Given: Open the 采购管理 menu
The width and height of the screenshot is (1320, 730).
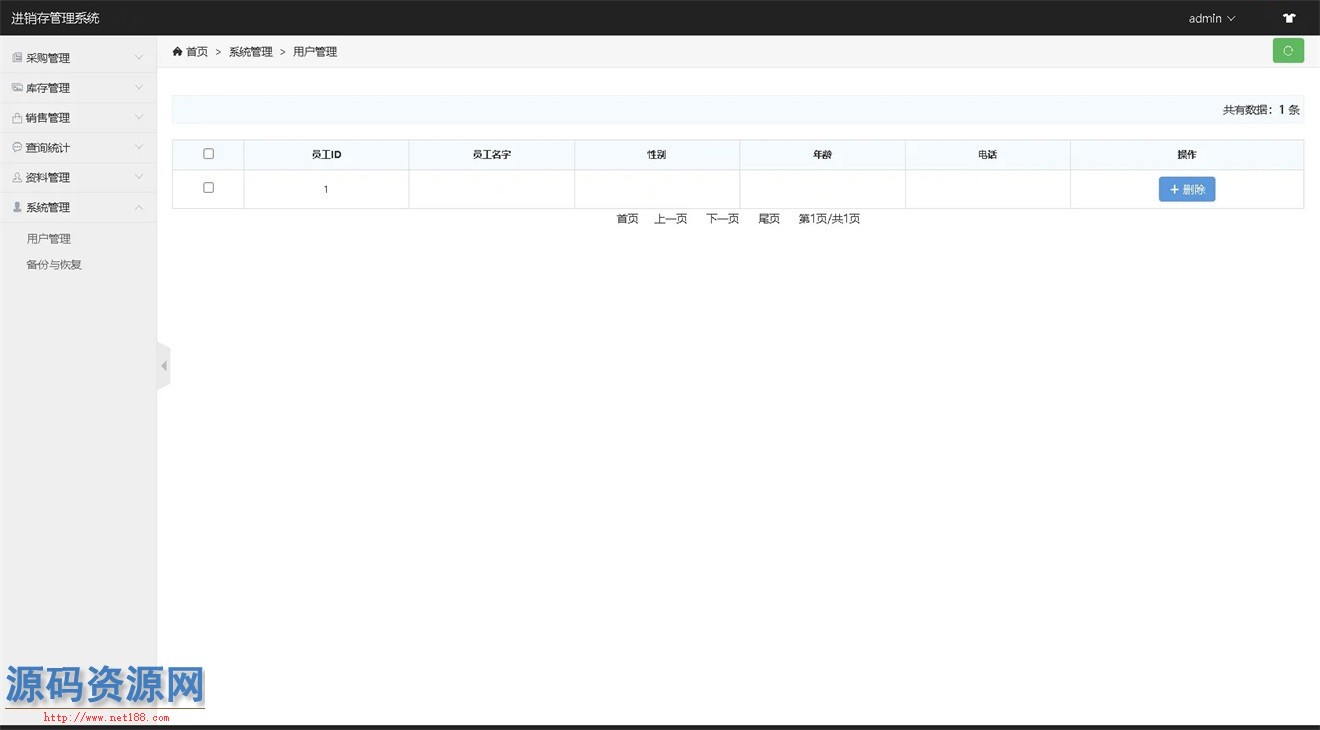Looking at the screenshot, I should (78, 58).
